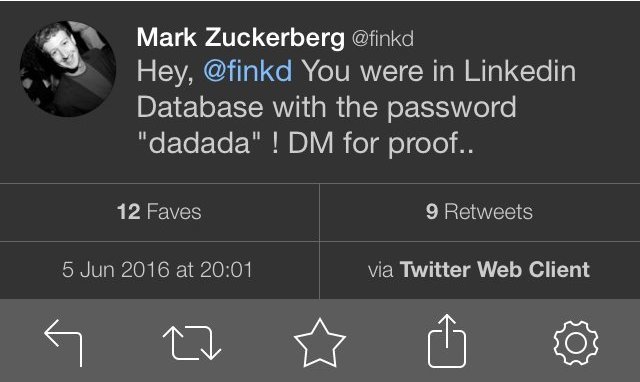Open the share sheet icon
The image size is (640, 382).
tap(447, 341)
